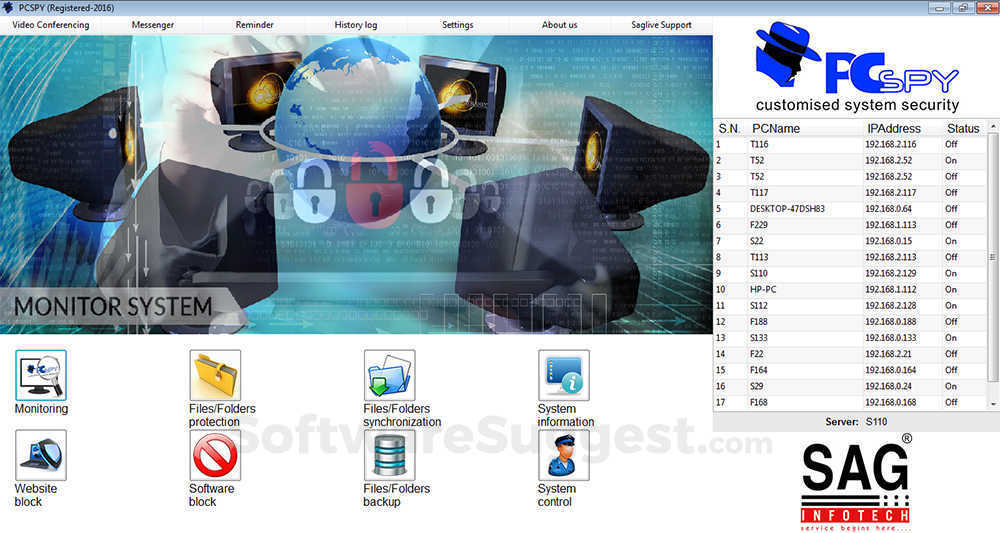Select the S110 PC row
Viewport: 1000px width, 533px height.
click(x=850, y=273)
